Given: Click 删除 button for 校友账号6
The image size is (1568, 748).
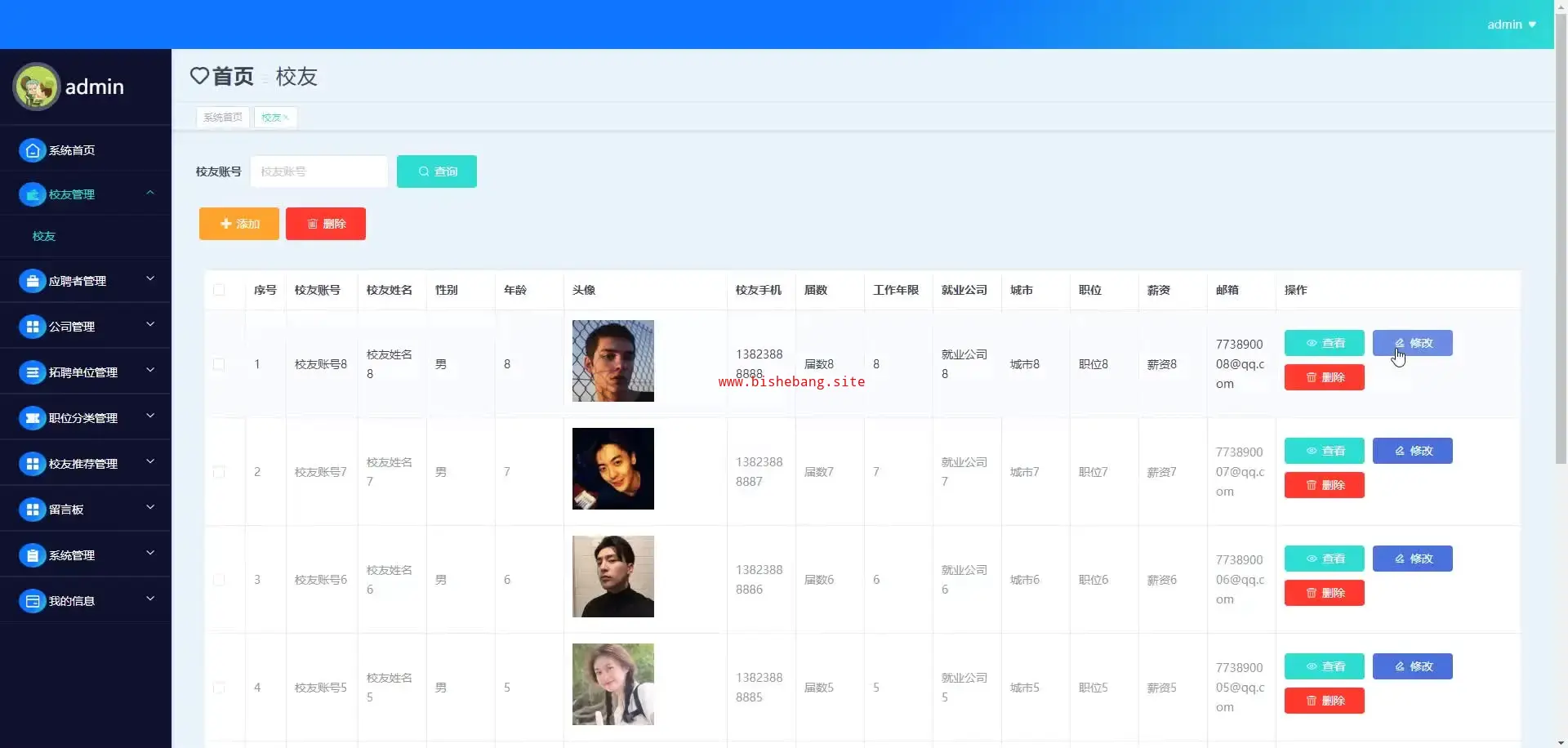Looking at the screenshot, I should [x=1325, y=593].
